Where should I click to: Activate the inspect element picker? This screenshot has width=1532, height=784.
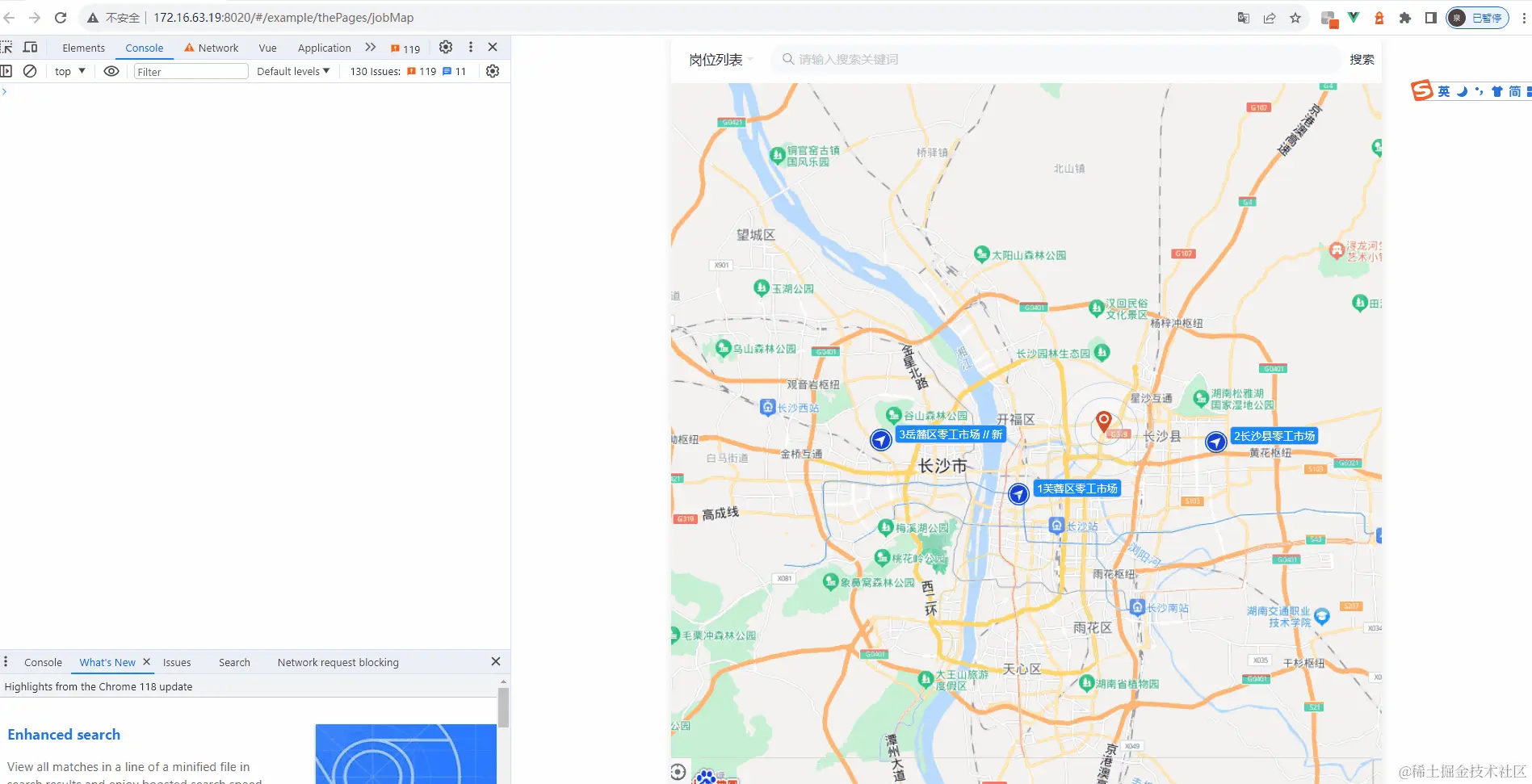pos(6,48)
